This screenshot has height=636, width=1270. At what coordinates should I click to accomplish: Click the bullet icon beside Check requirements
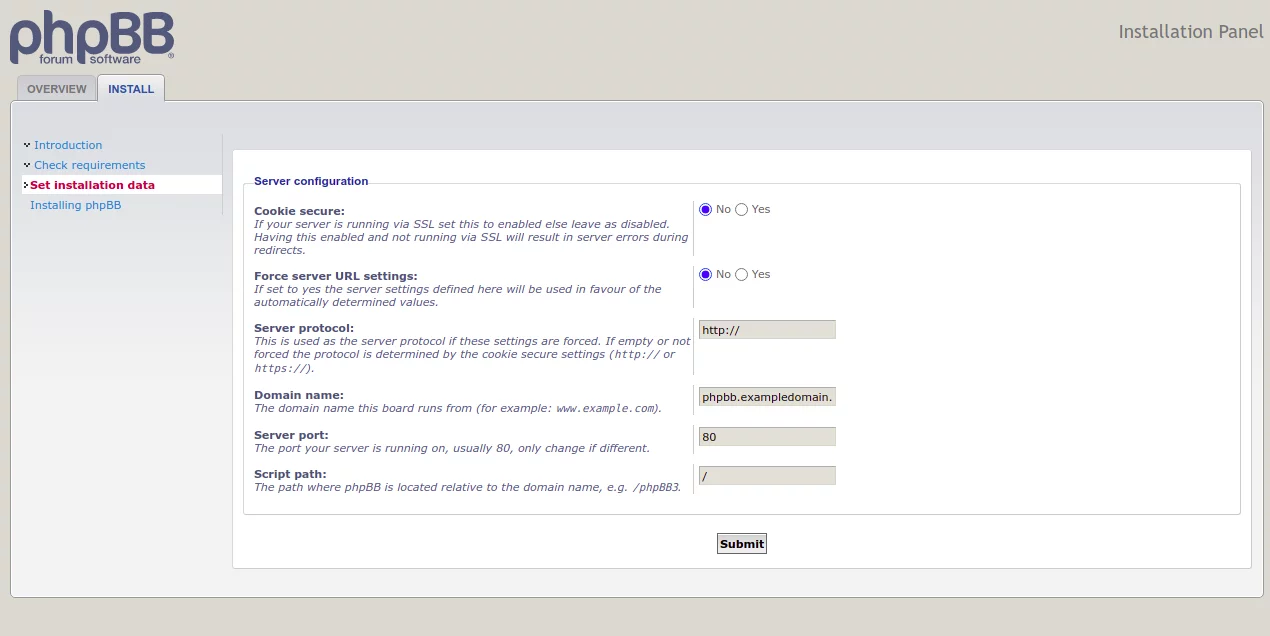coord(27,165)
